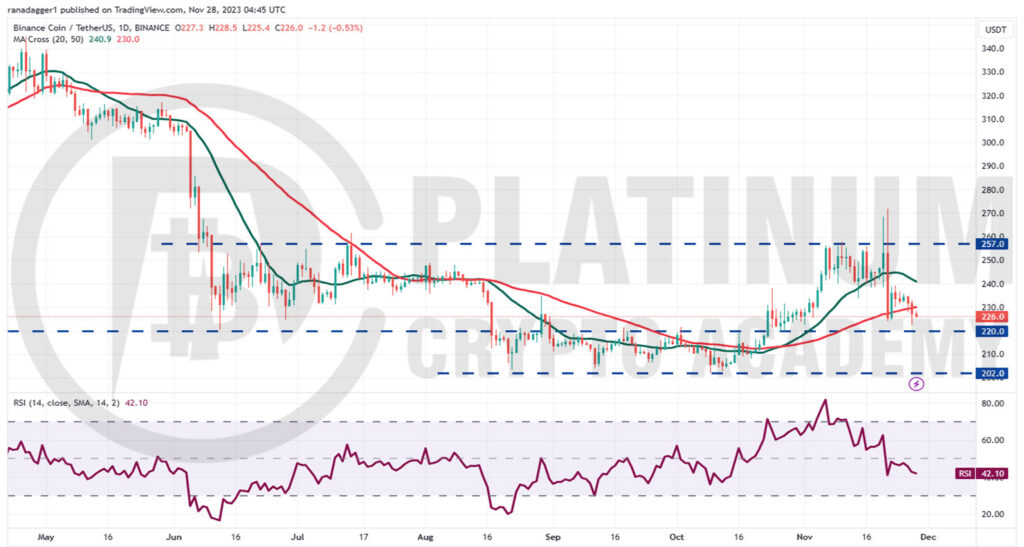Click Jul on the time axis

point(298,537)
